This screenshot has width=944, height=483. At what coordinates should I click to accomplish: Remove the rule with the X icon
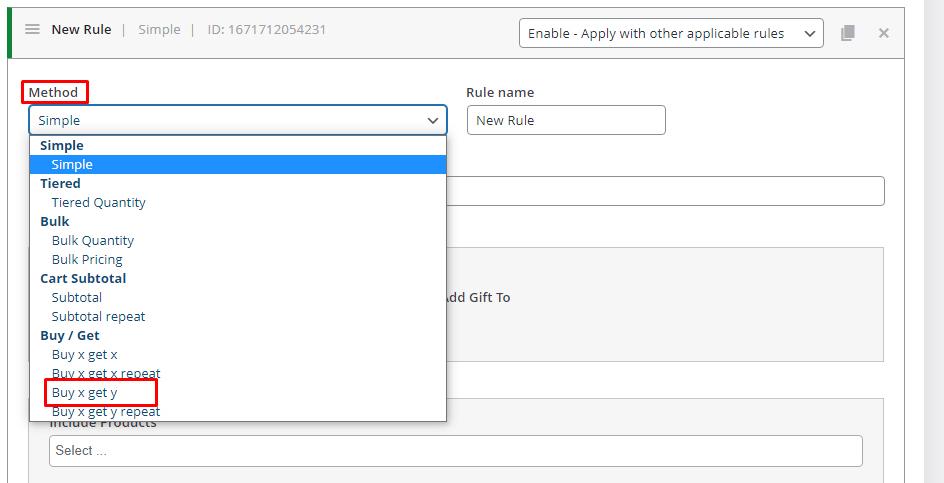883,33
